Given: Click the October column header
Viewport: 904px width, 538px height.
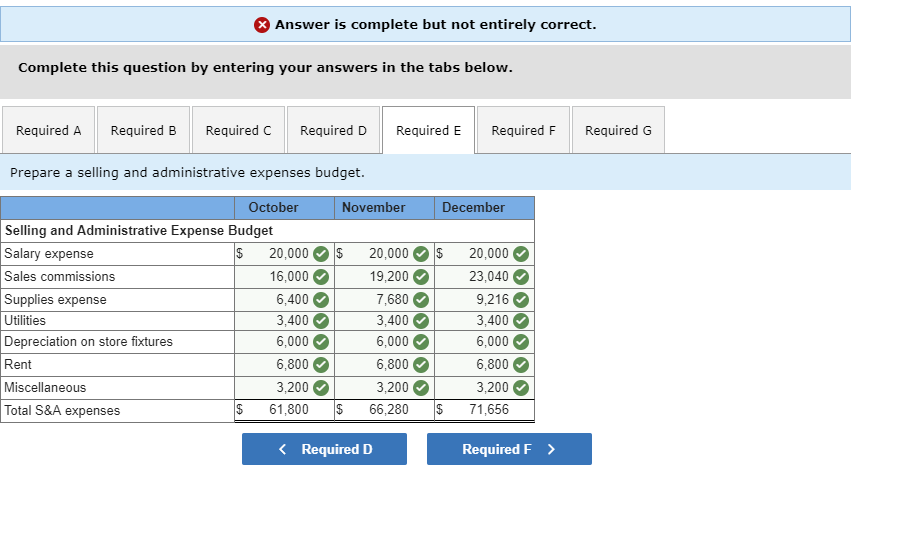Looking at the screenshot, I should click(284, 208).
